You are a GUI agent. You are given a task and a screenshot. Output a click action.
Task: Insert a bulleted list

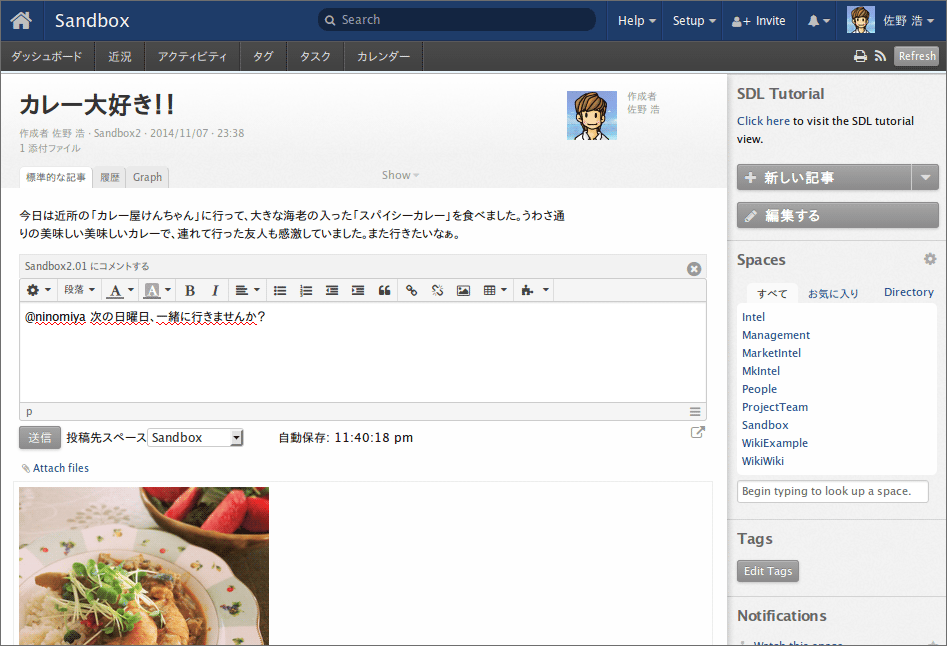tap(280, 290)
